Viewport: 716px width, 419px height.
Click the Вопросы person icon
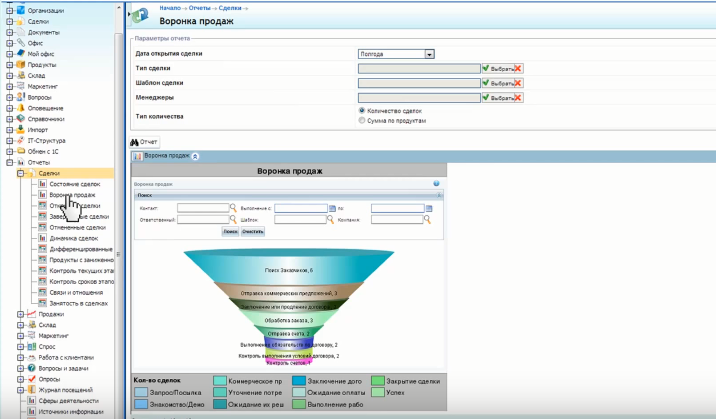tap(21, 97)
